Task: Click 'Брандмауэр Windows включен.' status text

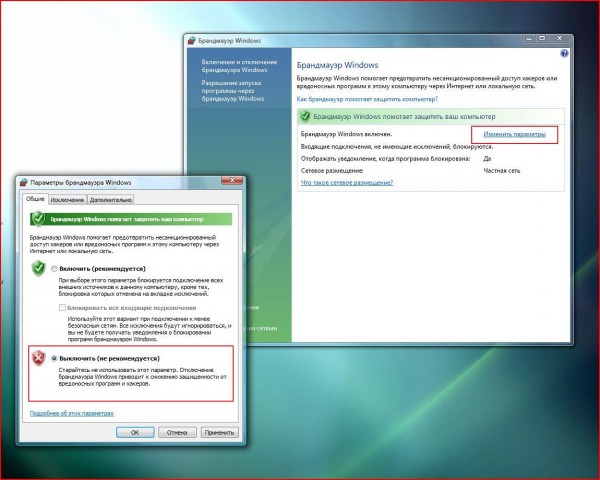Action: tap(346, 134)
